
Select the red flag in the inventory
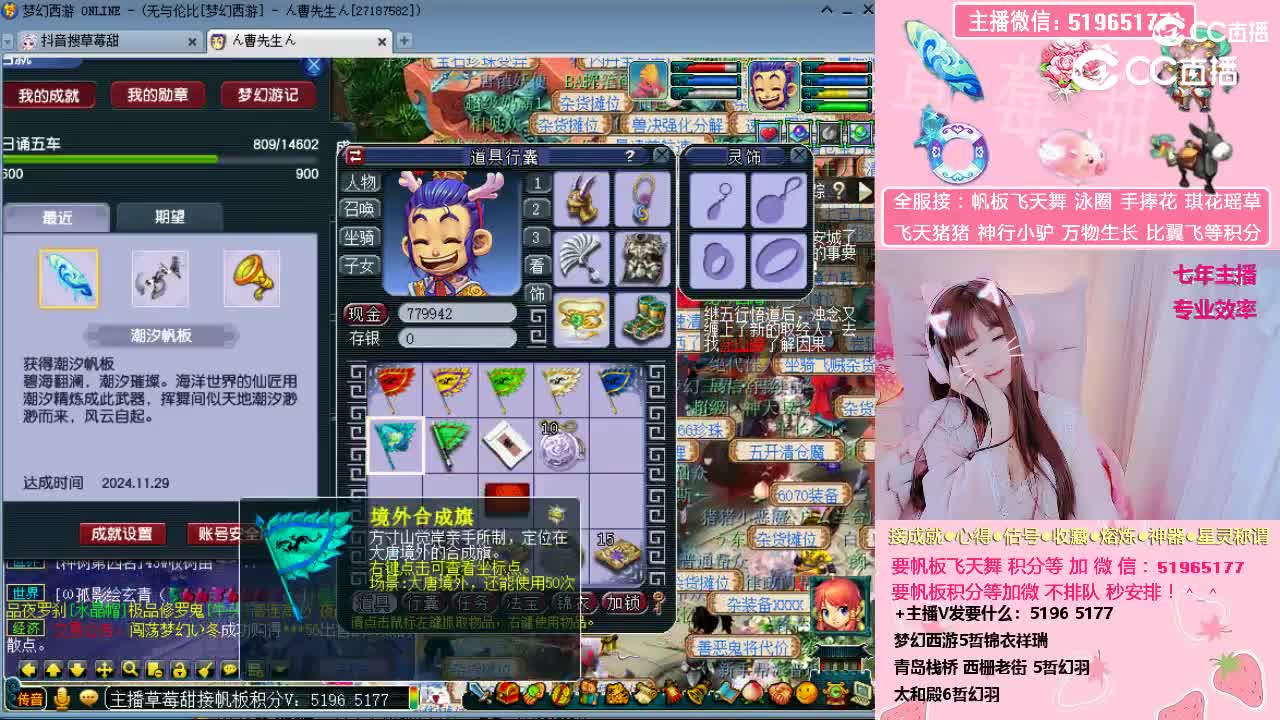[x=395, y=390]
